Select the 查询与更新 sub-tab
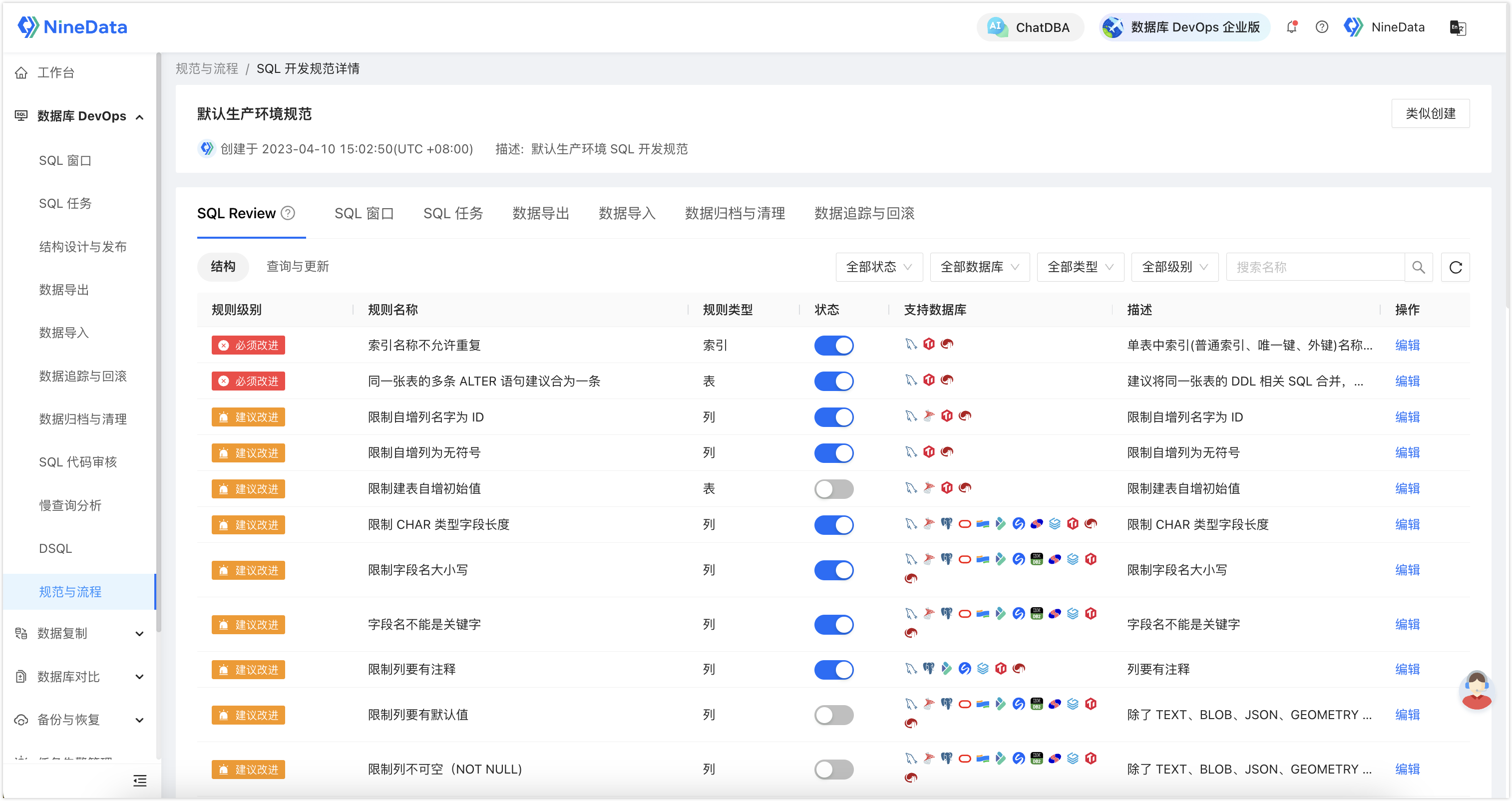1512x801 pixels. click(298, 266)
